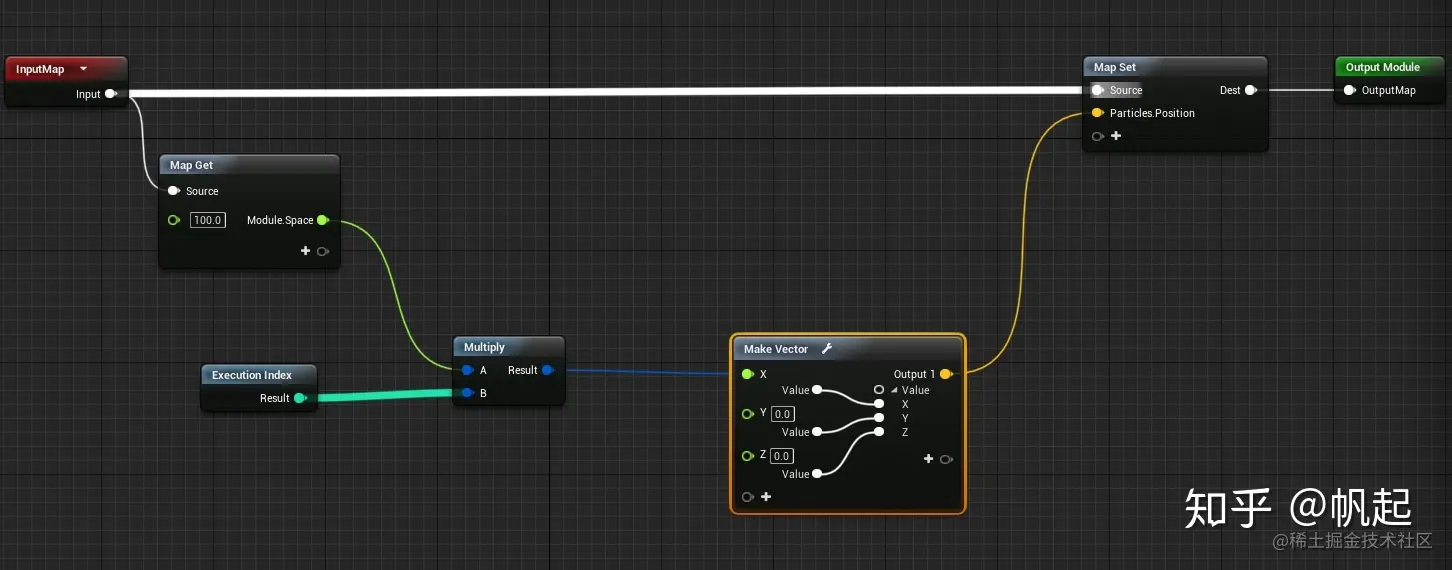Click the X input pin on Make Vector
Image resolution: width=1452 pixels, height=570 pixels.
pyautogui.click(x=748, y=374)
